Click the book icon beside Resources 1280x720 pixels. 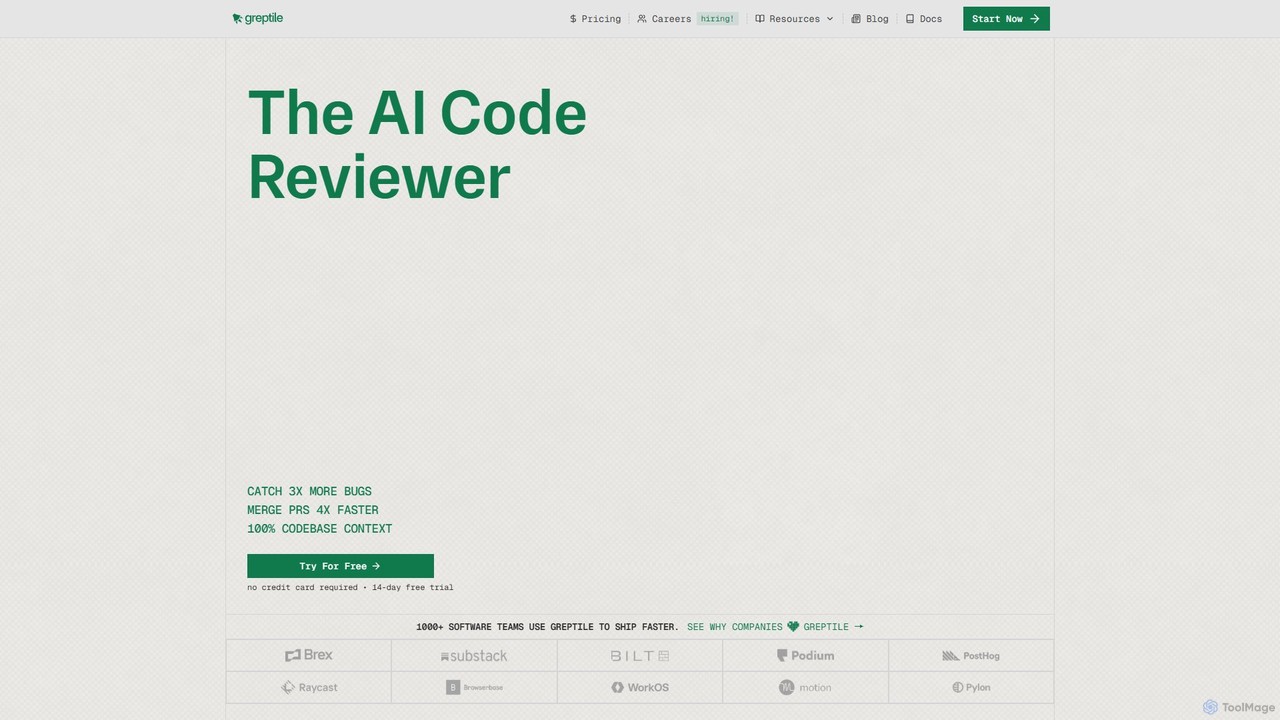(760, 19)
